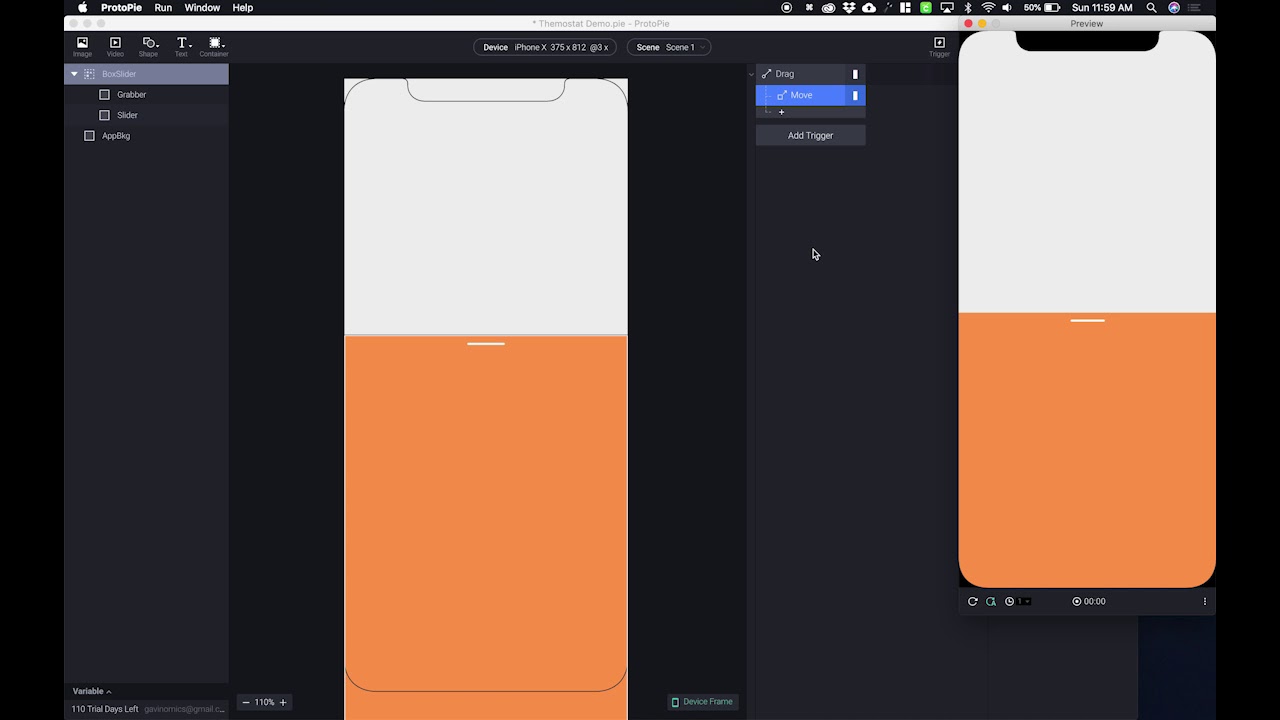Zoom out the canvas with minus
The image size is (1280, 720).
(x=246, y=702)
